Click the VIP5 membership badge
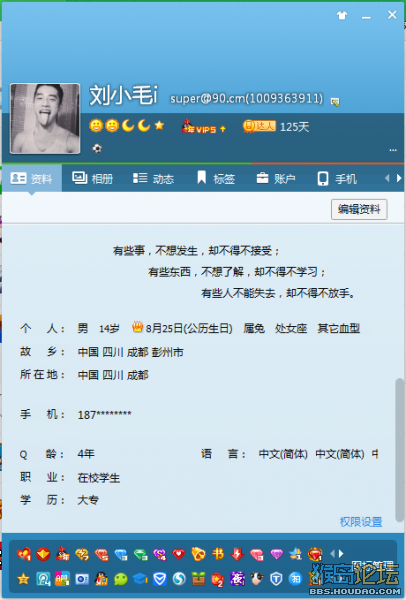Viewport: 406px width, 600px height. [x=204, y=126]
